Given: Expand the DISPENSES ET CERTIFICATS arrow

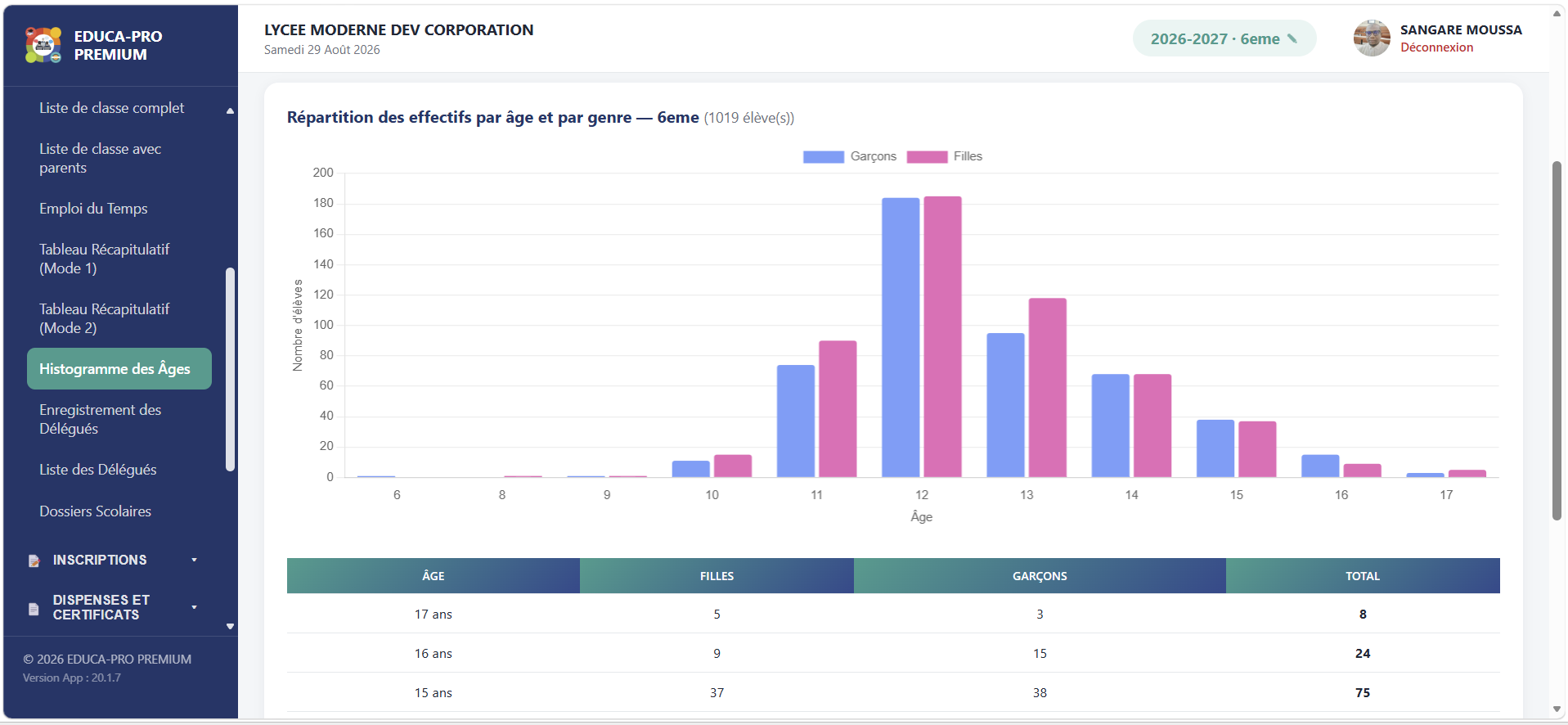Looking at the screenshot, I should (195, 607).
